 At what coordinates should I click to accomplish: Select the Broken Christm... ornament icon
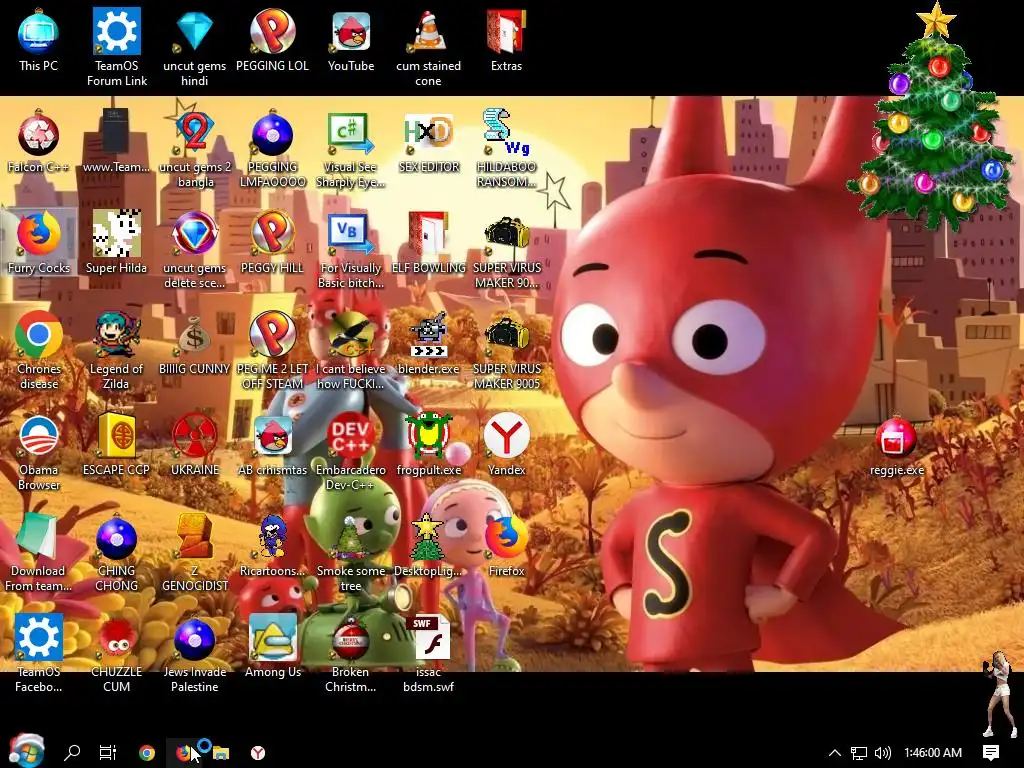coord(351,654)
